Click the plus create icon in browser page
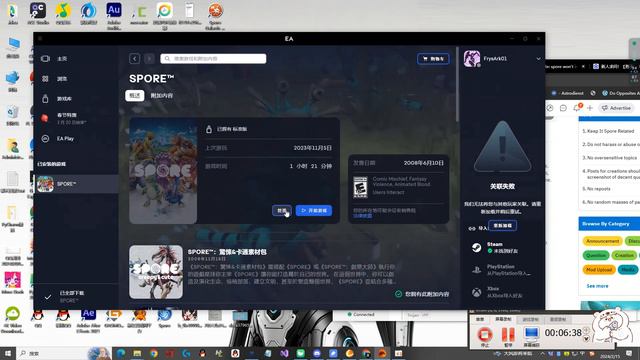This screenshot has height=360, width=640. [x=590, y=108]
